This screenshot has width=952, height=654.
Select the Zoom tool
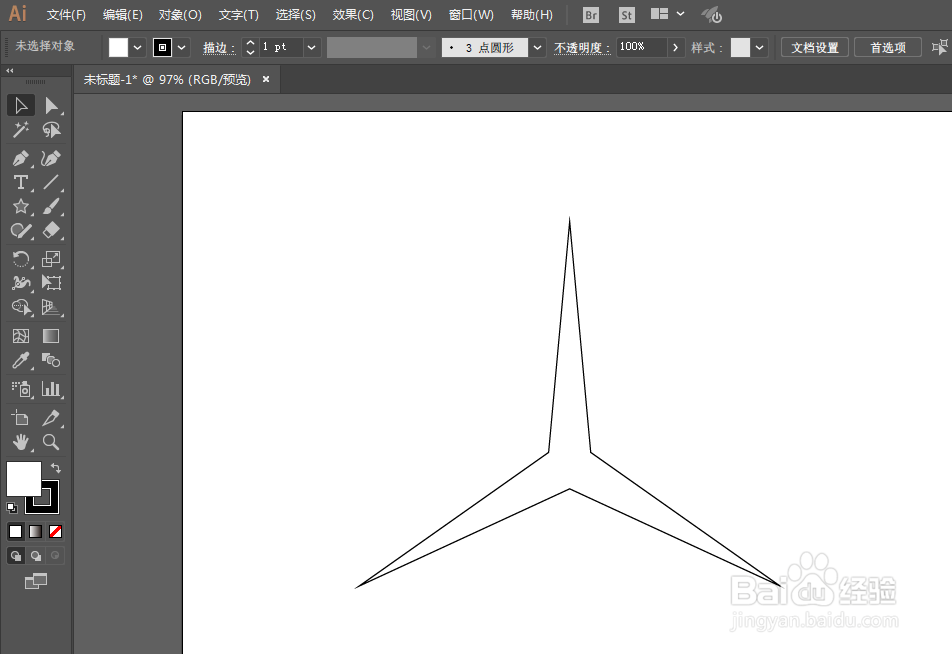coord(51,442)
